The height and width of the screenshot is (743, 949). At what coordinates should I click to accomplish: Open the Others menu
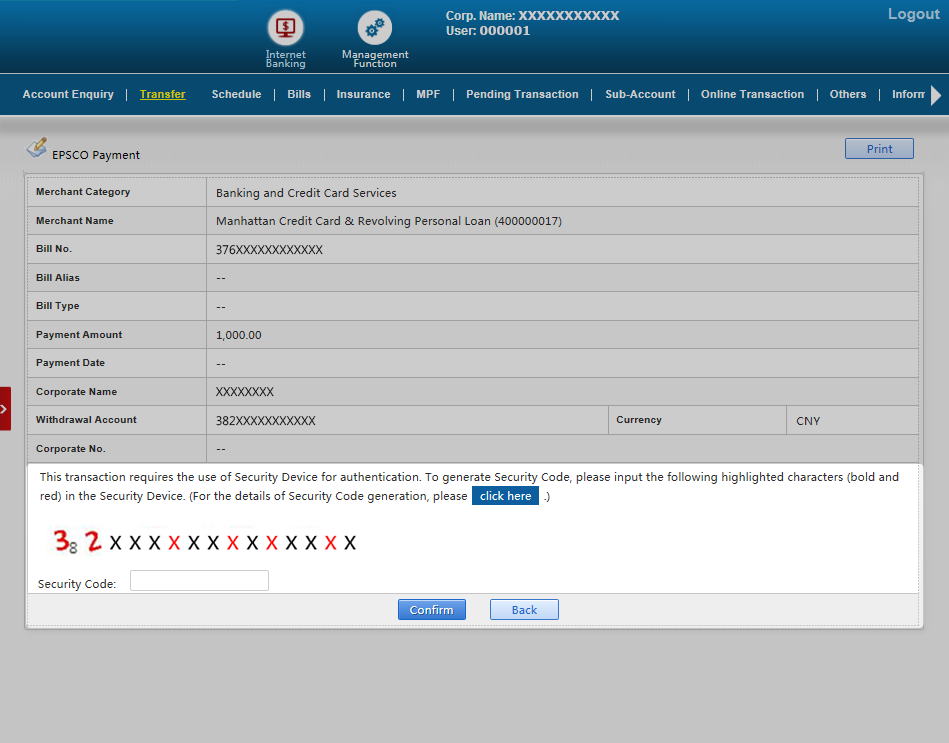[848, 94]
